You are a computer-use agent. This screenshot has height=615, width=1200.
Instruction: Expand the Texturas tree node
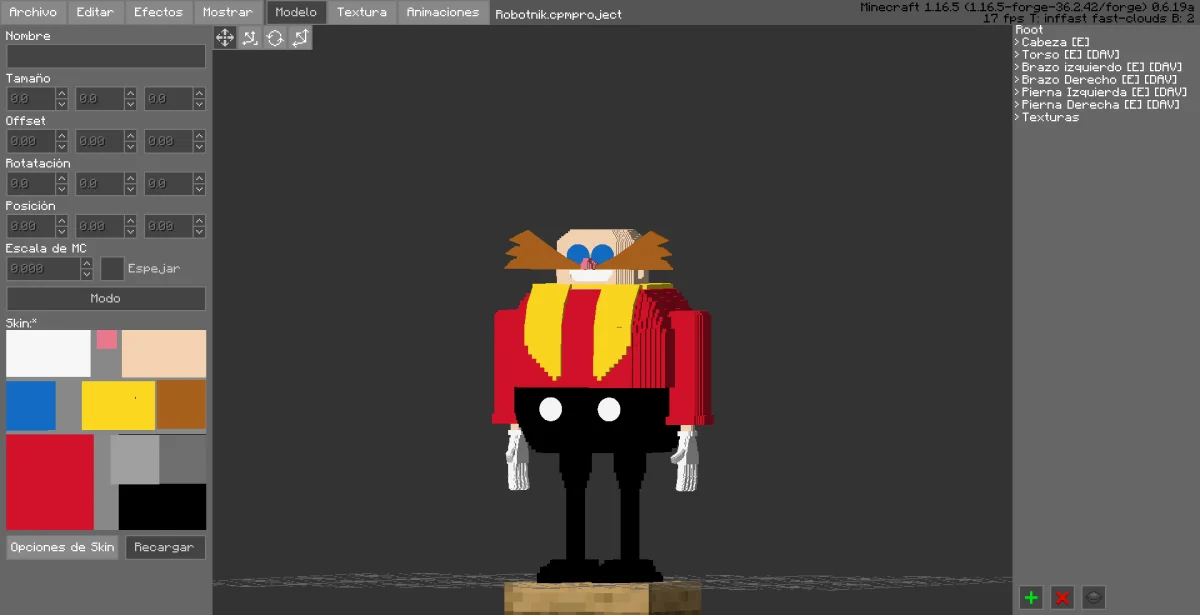pos(1017,118)
